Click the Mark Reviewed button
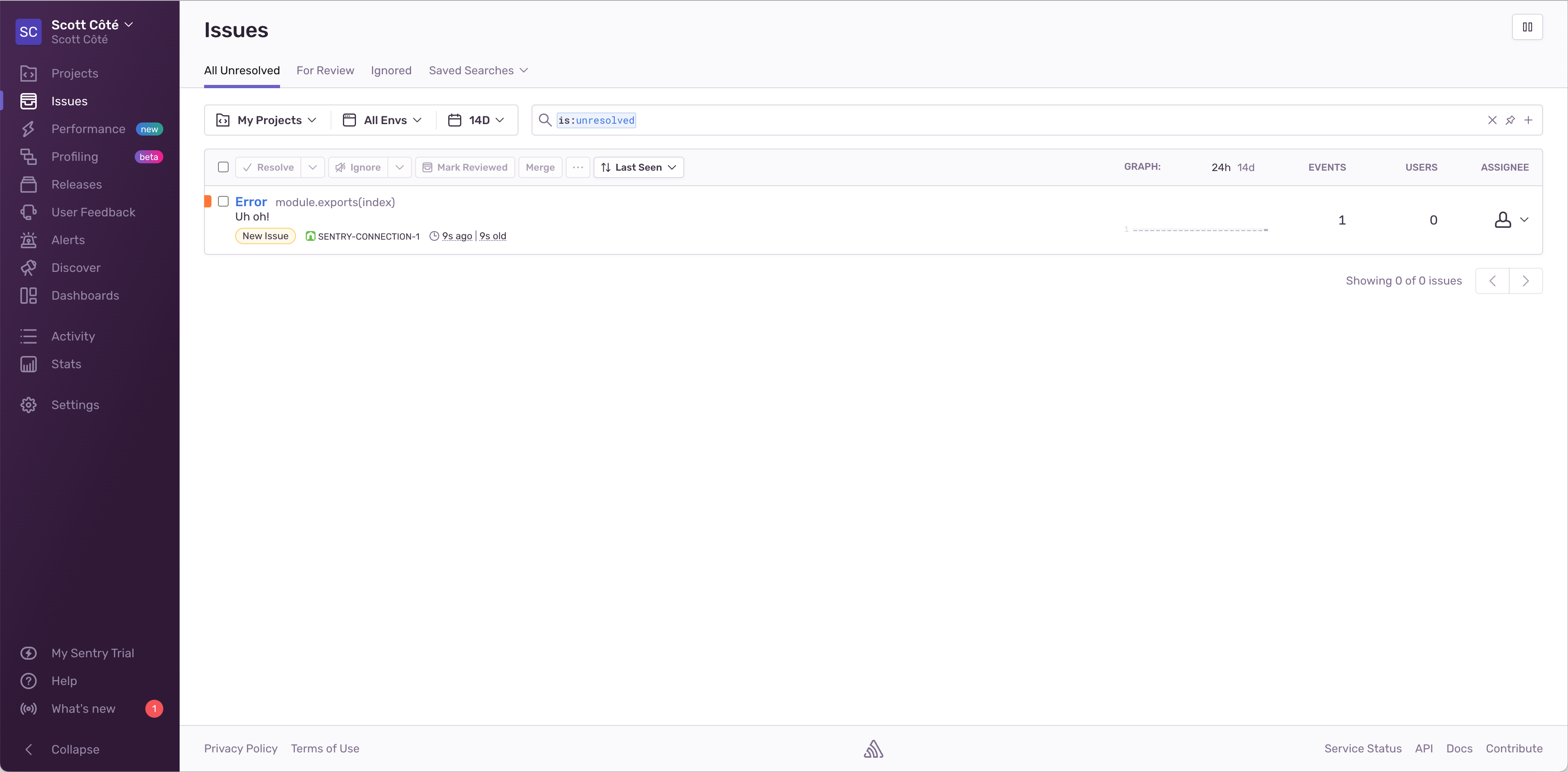1568x772 pixels. pos(465,167)
